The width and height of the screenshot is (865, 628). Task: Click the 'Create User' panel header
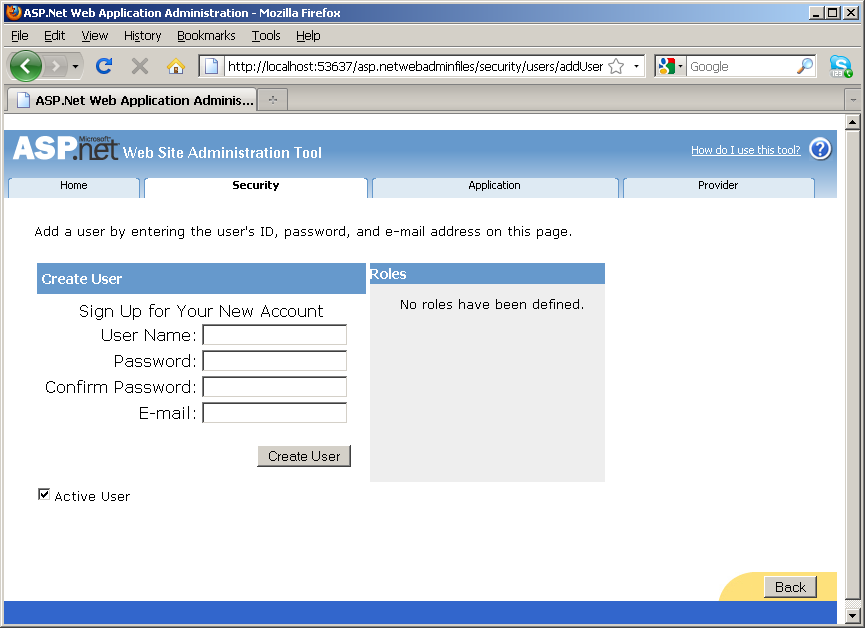click(x=201, y=279)
